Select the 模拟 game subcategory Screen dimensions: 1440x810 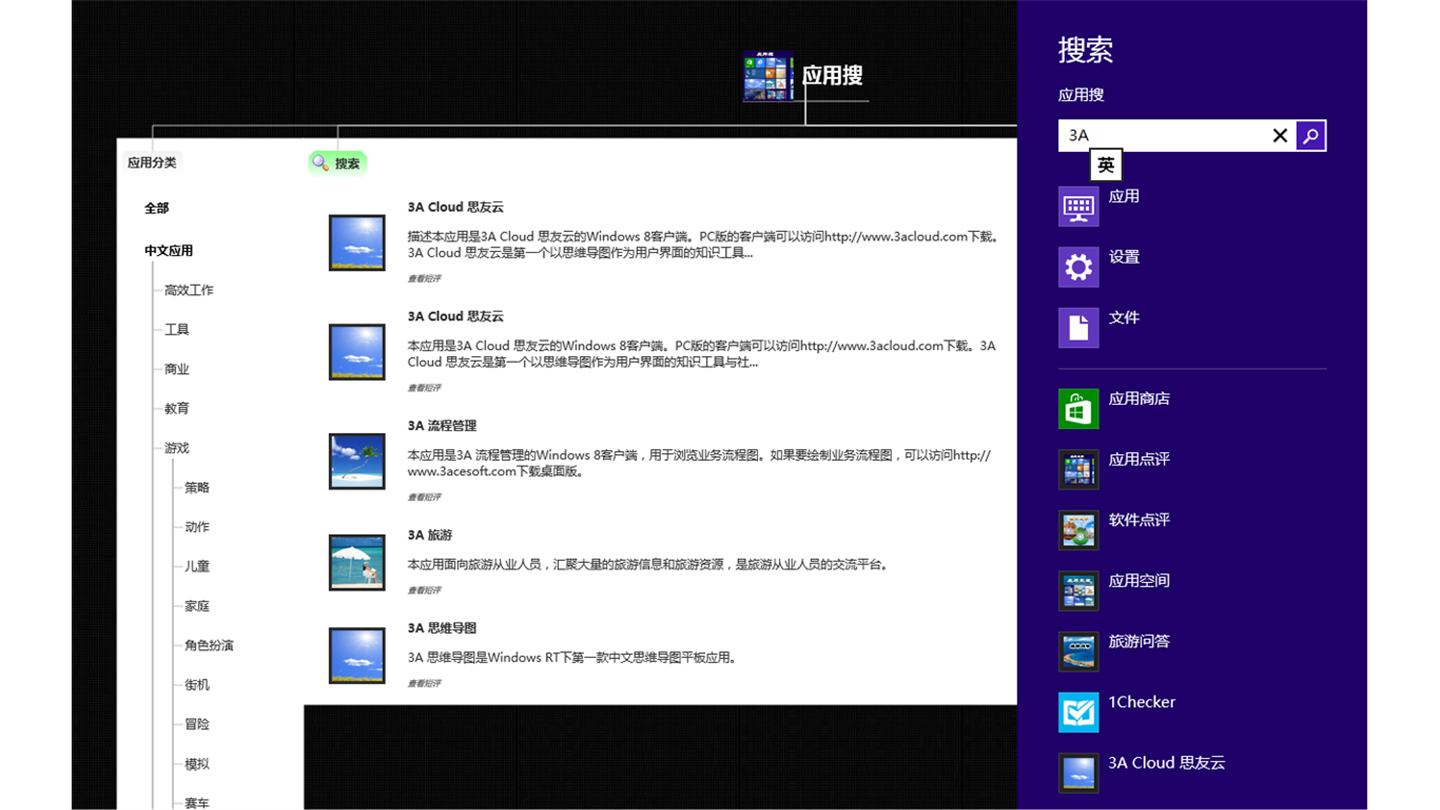pyautogui.click(x=197, y=764)
